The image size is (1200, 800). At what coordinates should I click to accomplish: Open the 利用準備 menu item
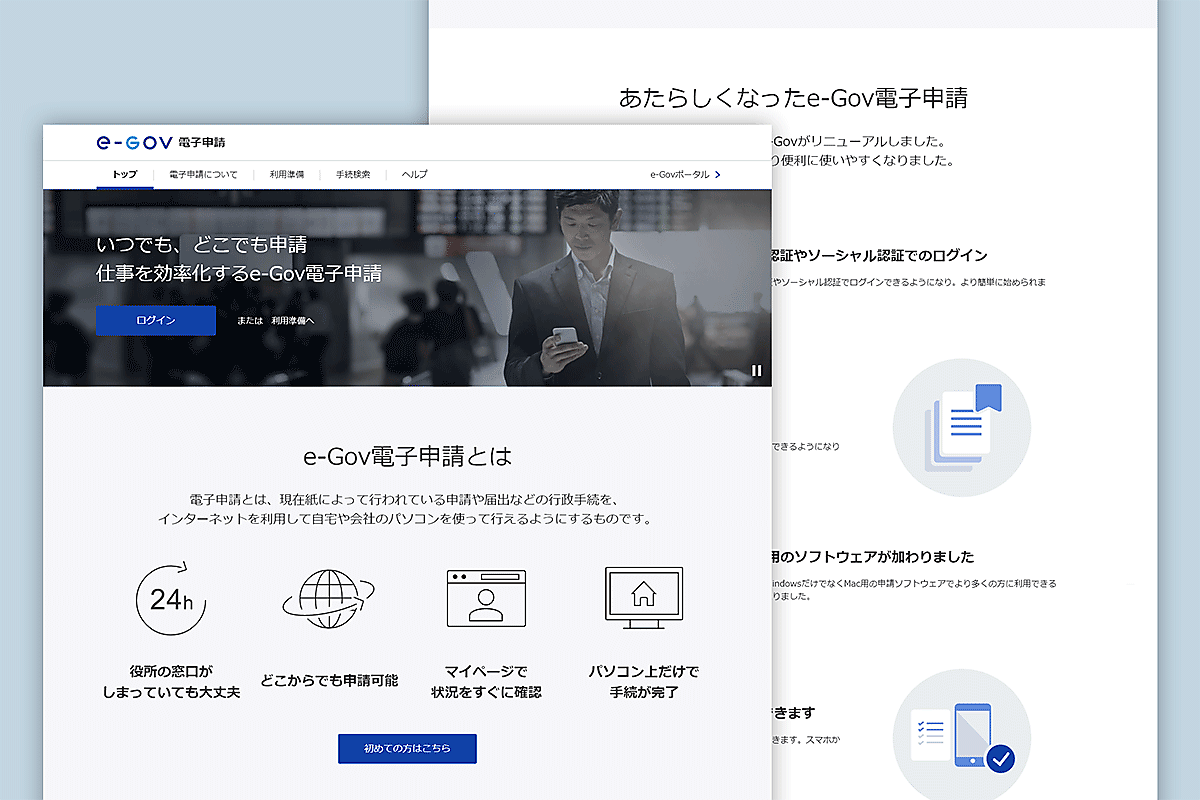(286, 174)
